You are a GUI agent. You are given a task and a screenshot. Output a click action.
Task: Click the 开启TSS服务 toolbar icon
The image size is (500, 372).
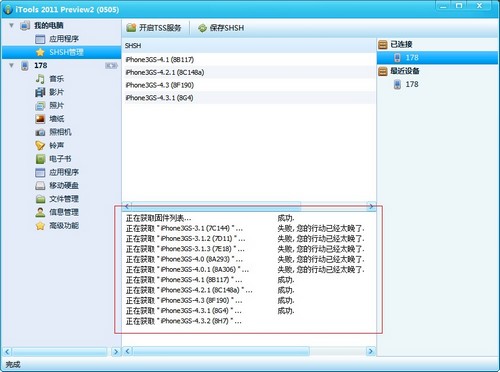click(131, 28)
